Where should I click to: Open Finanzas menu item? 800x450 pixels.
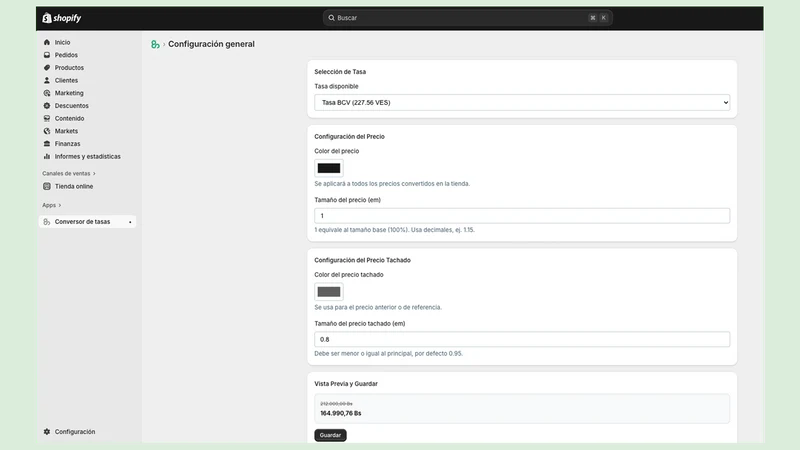click(67, 144)
